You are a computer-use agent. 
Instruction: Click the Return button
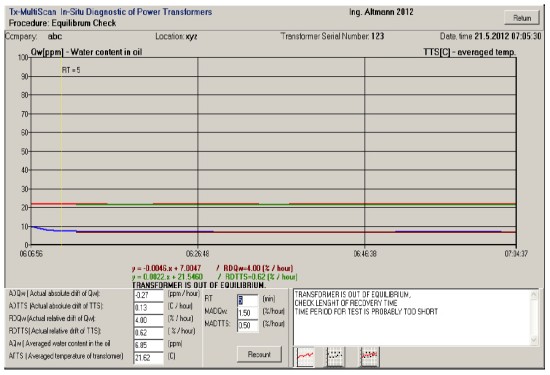pyautogui.click(x=522, y=18)
